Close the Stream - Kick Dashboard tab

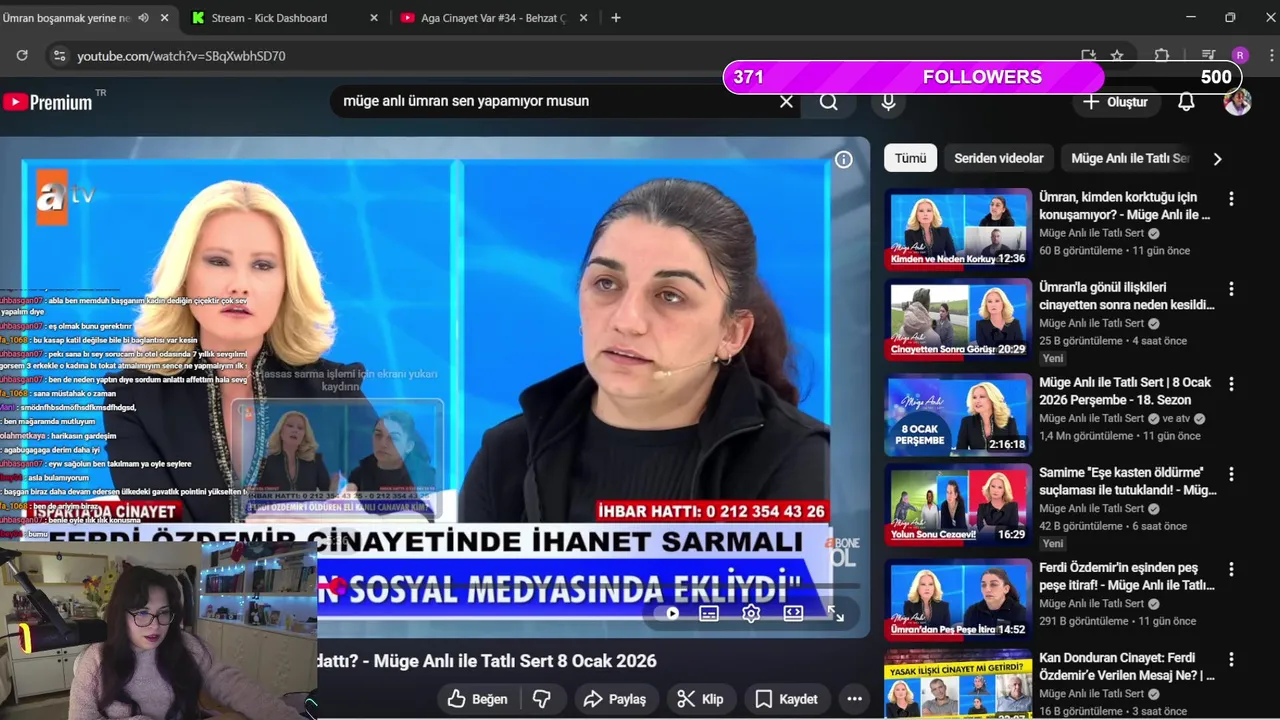pyautogui.click(x=374, y=18)
